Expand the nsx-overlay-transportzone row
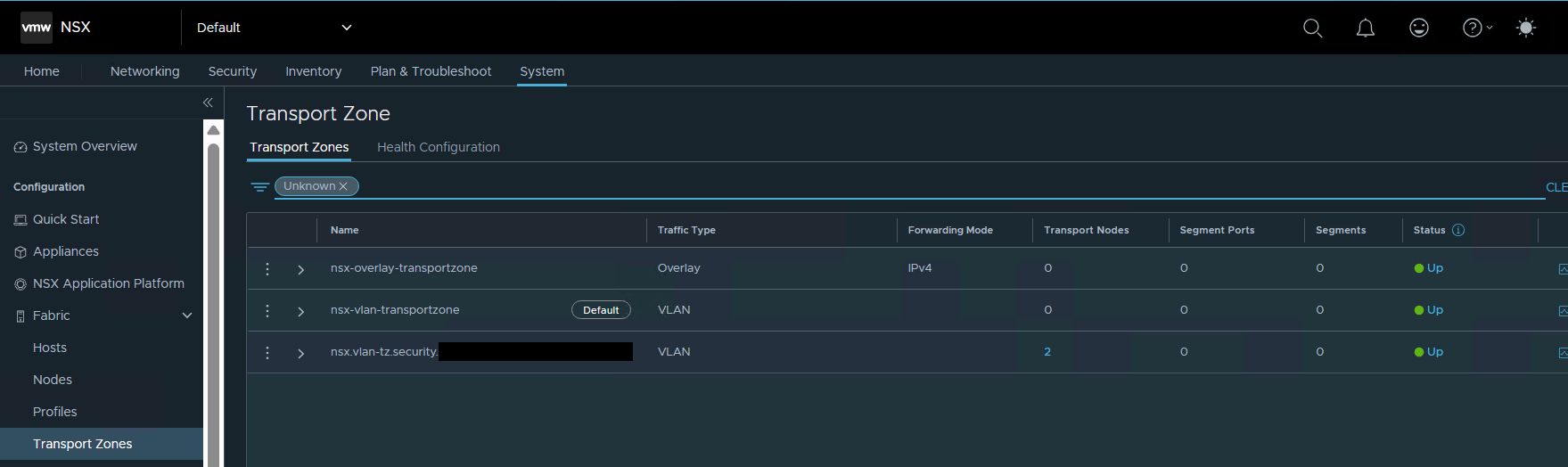The height and width of the screenshot is (467, 1568). point(301,269)
